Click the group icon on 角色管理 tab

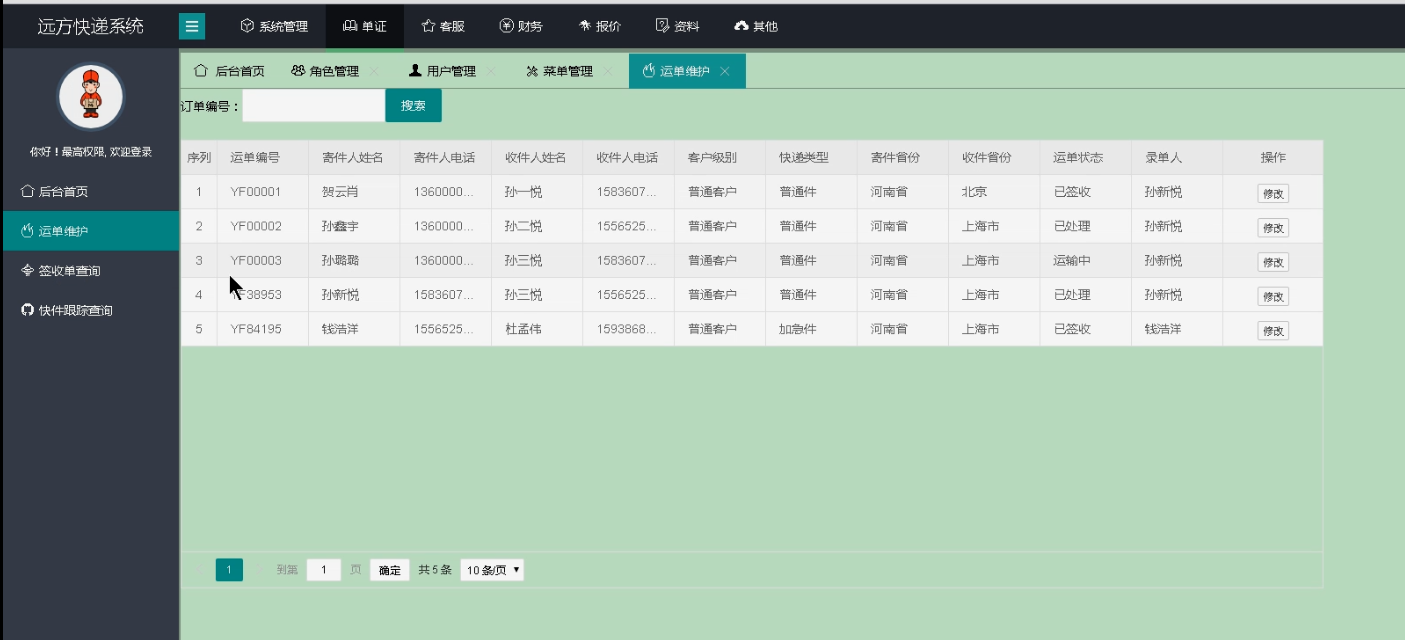tap(298, 71)
